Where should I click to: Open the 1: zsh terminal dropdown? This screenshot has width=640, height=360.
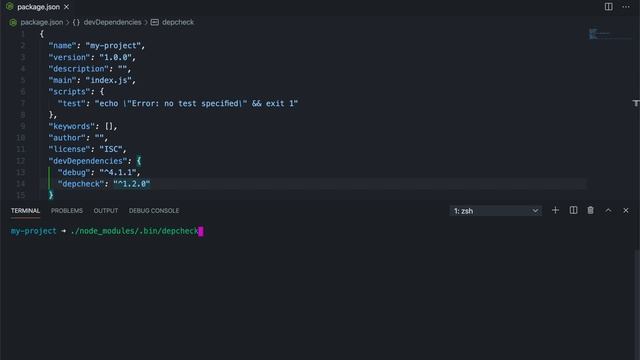[496, 211]
